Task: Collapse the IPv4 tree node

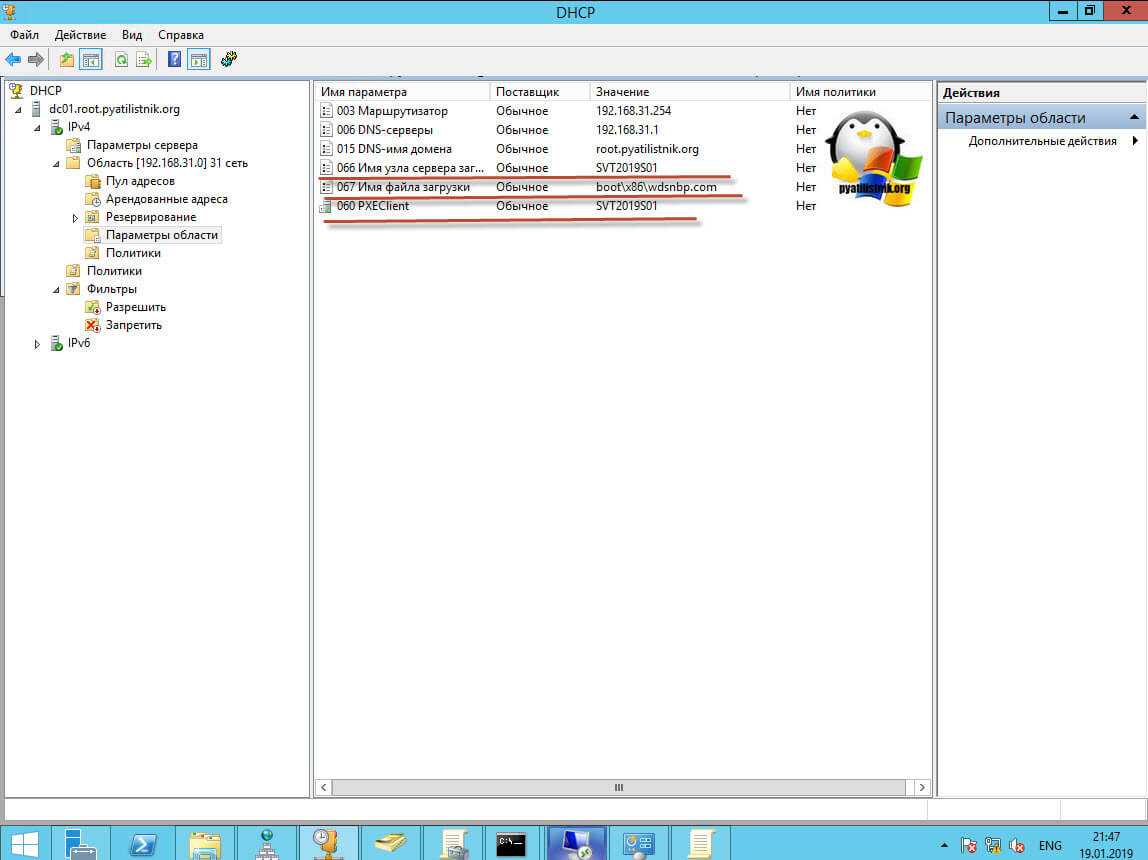Action: [x=37, y=128]
